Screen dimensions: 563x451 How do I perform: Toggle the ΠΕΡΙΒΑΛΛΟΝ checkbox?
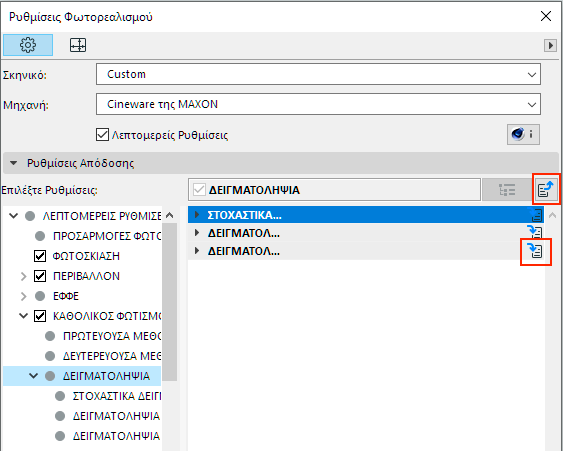tap(40, 276)
